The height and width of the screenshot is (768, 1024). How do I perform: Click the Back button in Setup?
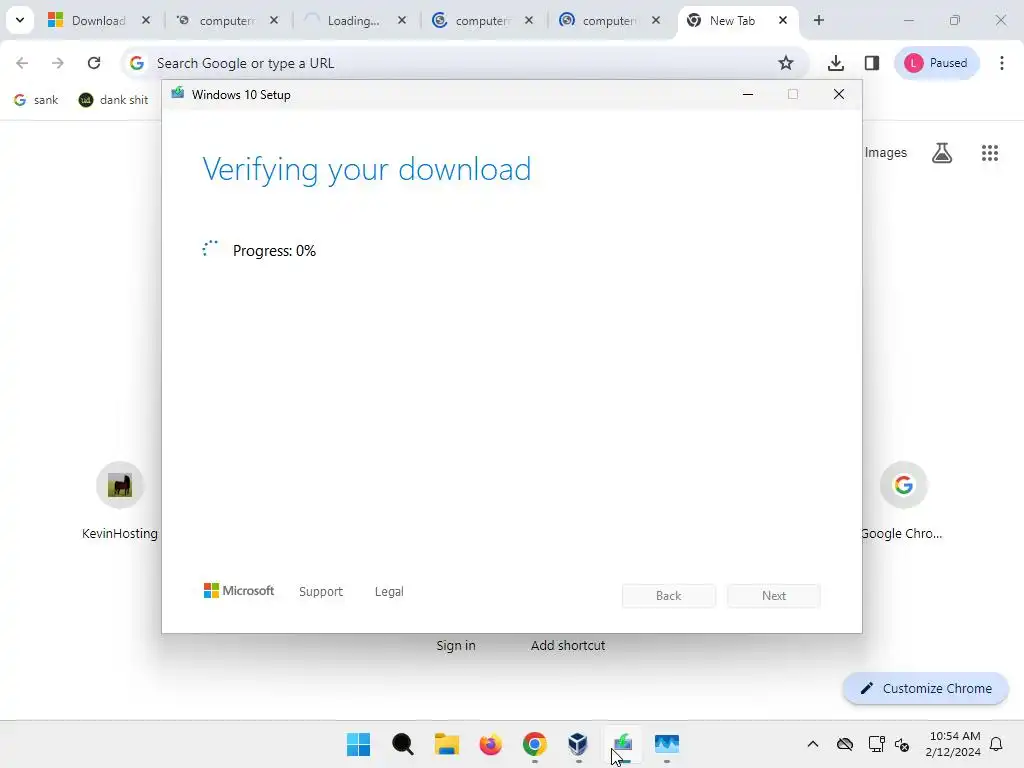(x=669, y=596)
